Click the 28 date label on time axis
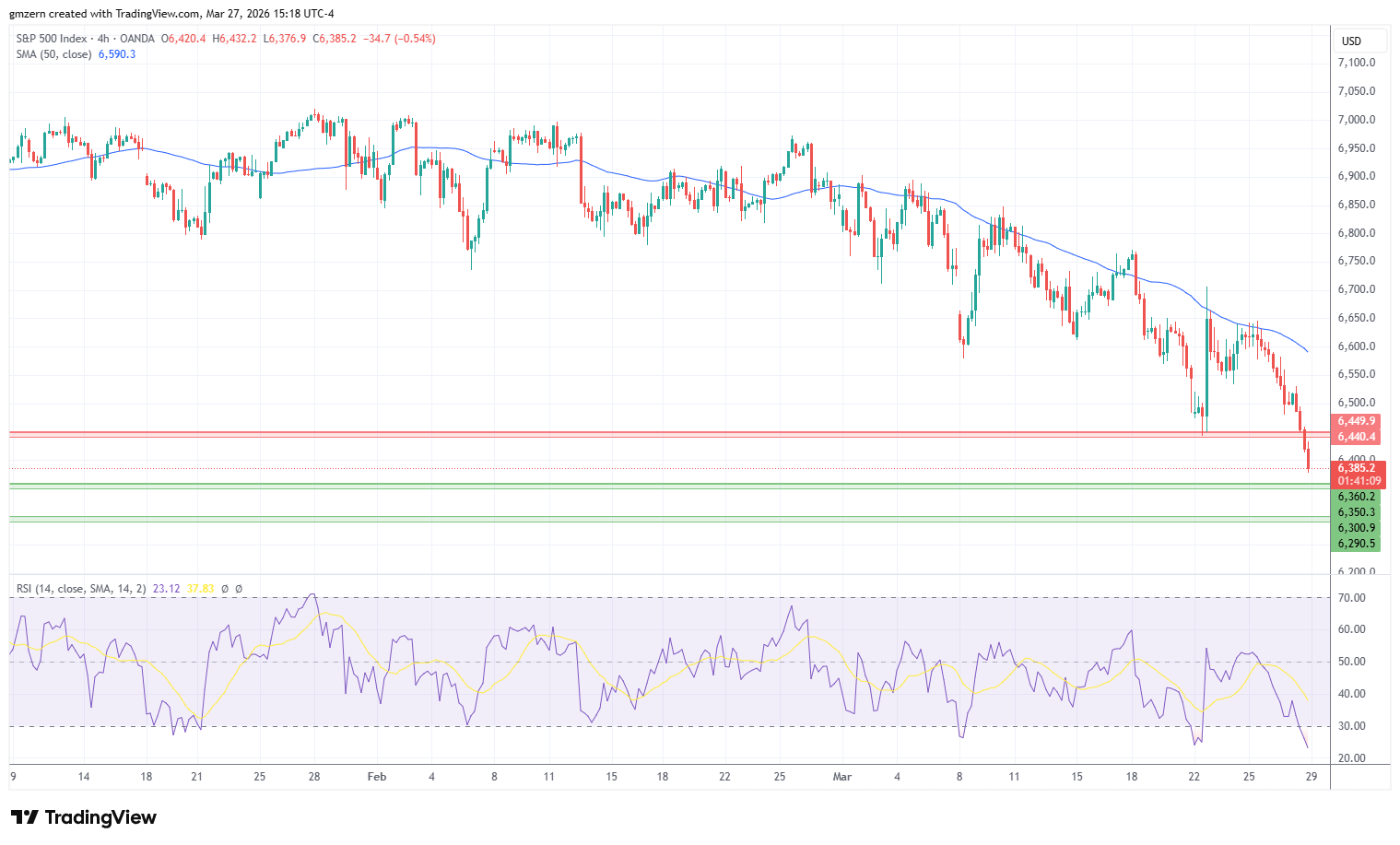This screenshot has height=845, width=1400. (314, 777)
